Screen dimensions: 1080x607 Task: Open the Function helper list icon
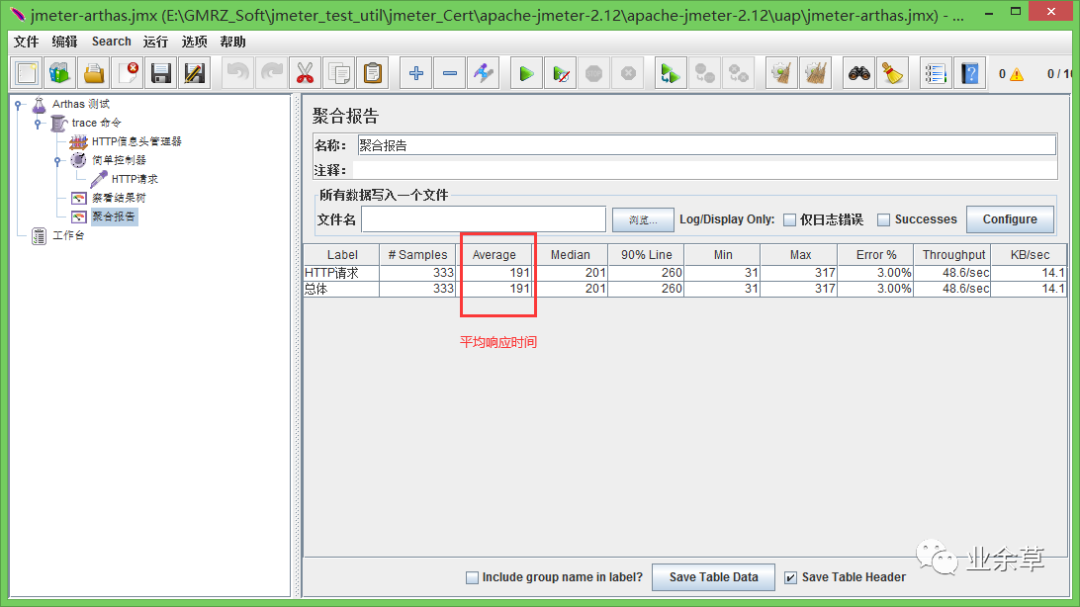pos(935,73)
